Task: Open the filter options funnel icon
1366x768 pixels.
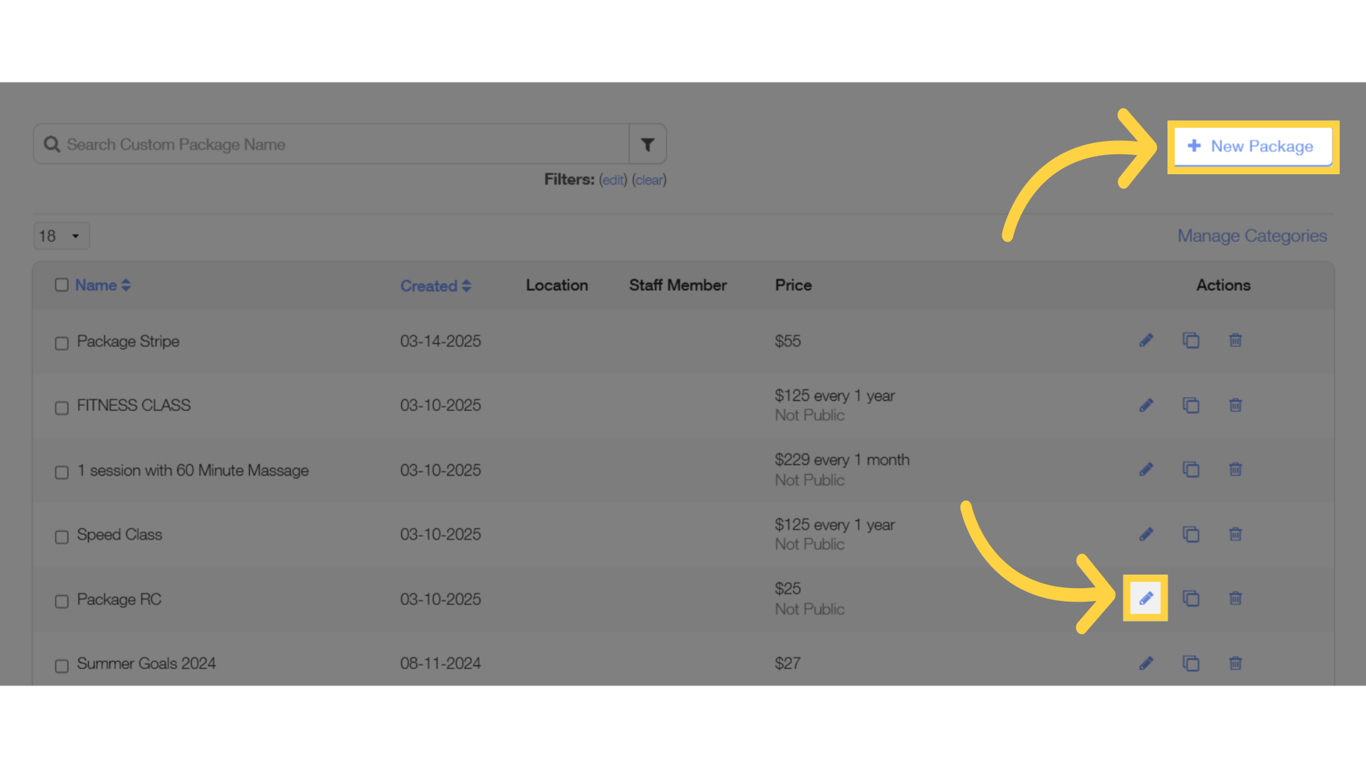Action: 647,143
